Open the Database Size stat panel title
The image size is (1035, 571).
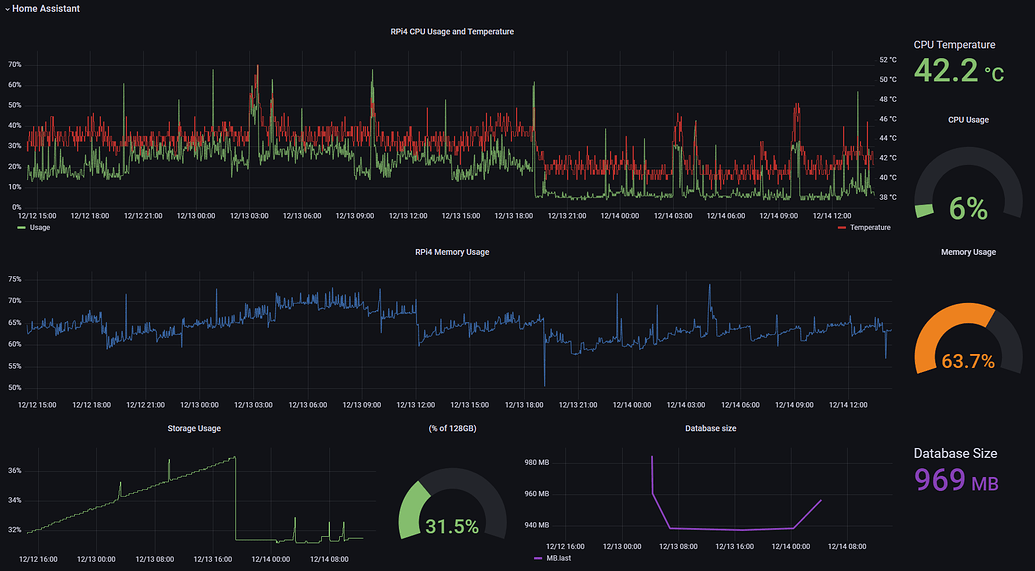[x=955, y=453]
